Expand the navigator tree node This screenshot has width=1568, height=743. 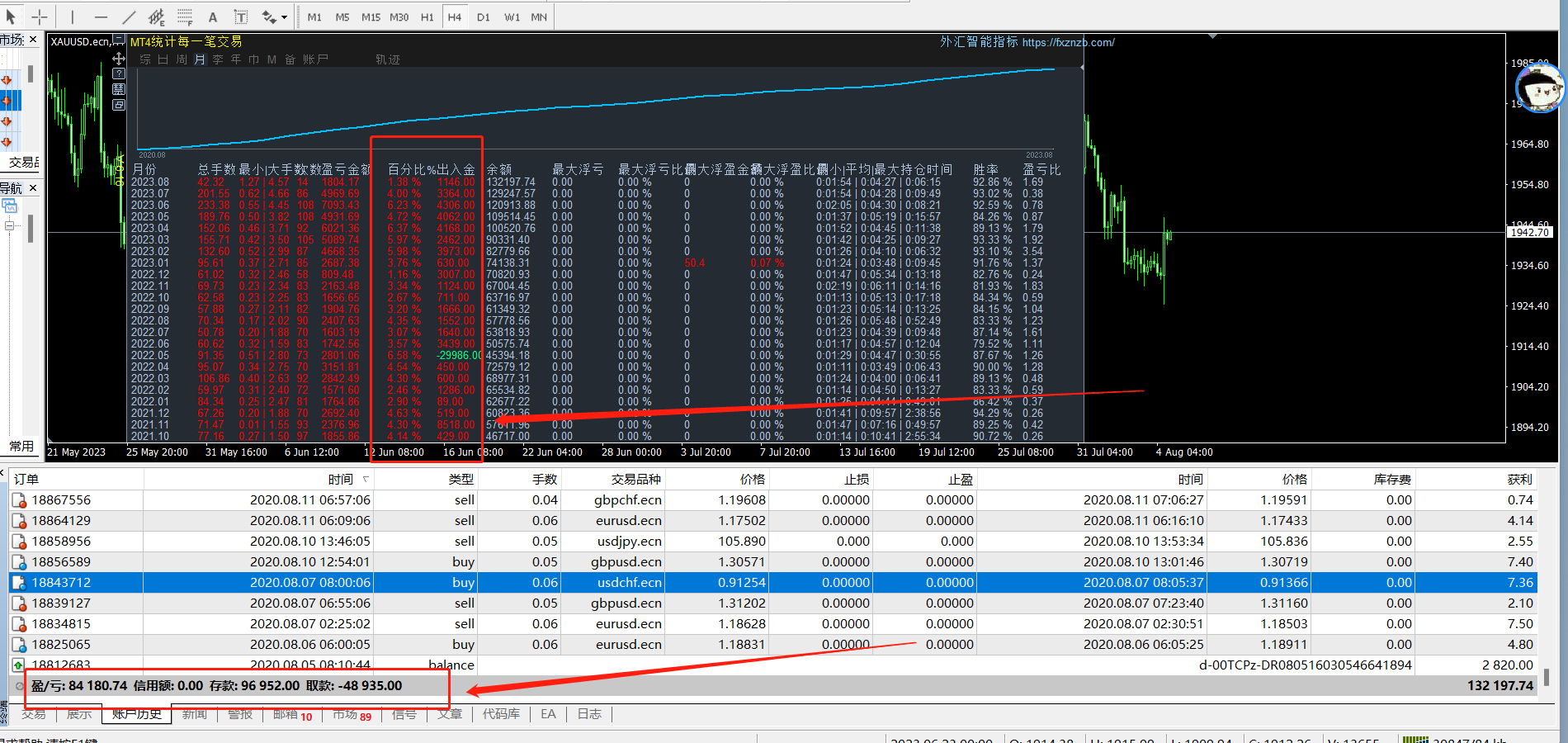point(10,225)
